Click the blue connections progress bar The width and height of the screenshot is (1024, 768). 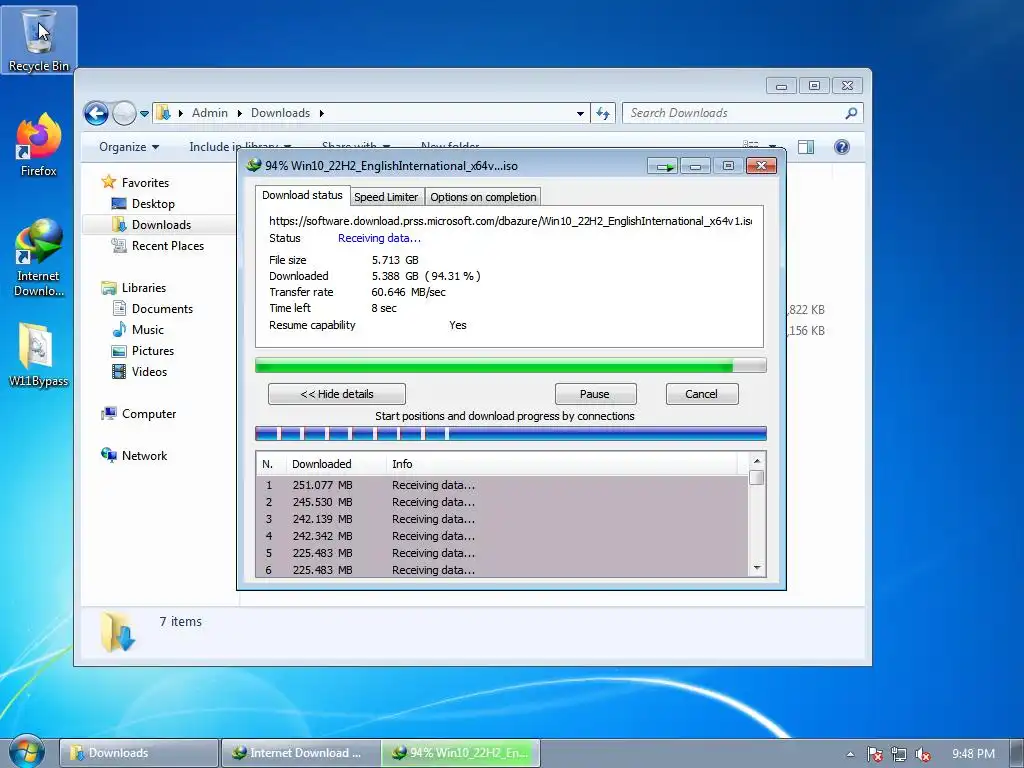click(511, 433)
